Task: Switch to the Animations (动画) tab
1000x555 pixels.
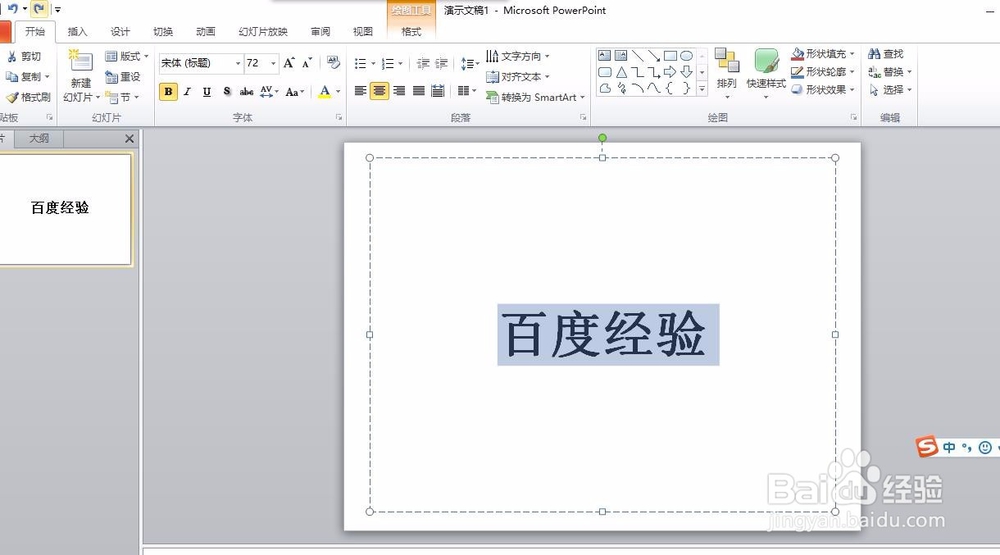Action: pos(205,31)
